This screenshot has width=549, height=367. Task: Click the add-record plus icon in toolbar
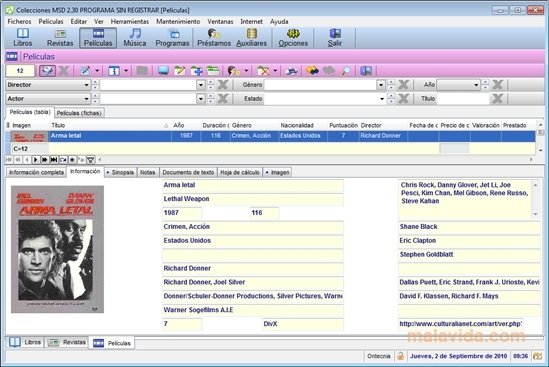pos(196,71)
